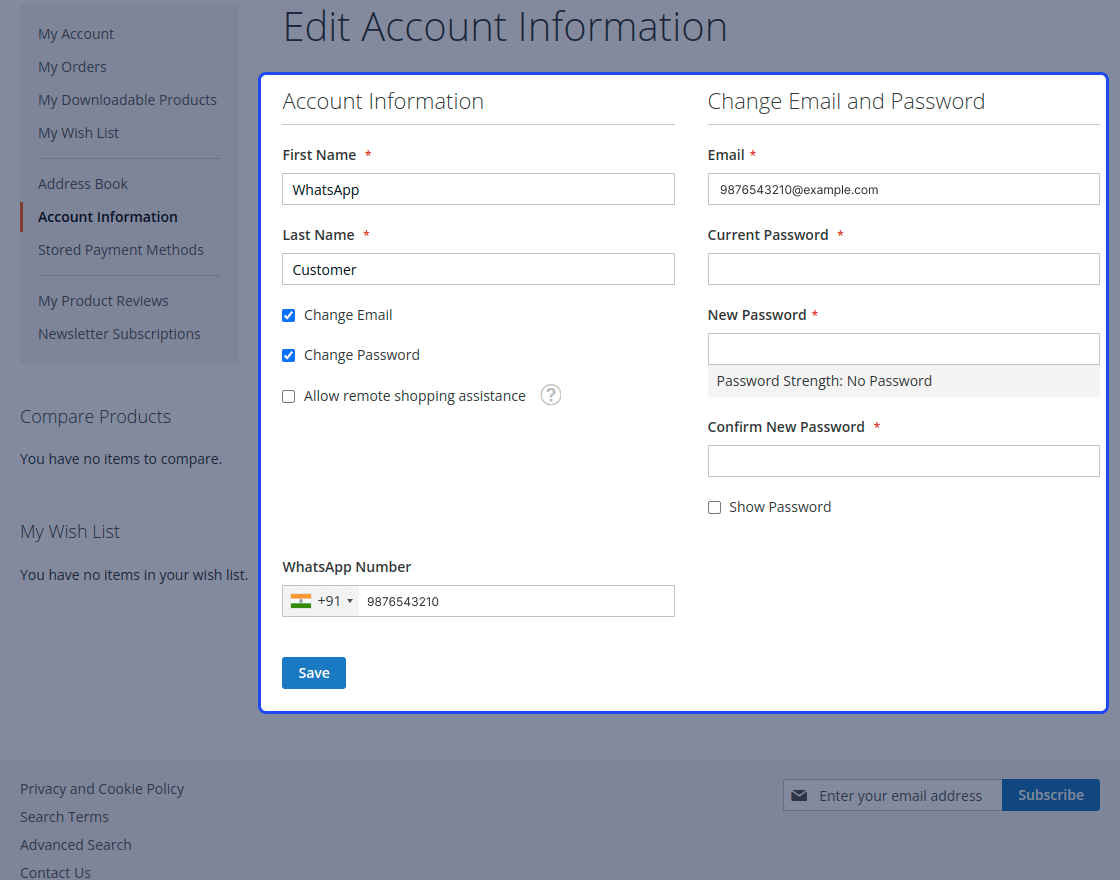Image resolution: width=1120 pixels, height=880 pixels.
Task: Click the First Name field
Action: point(478,189)
